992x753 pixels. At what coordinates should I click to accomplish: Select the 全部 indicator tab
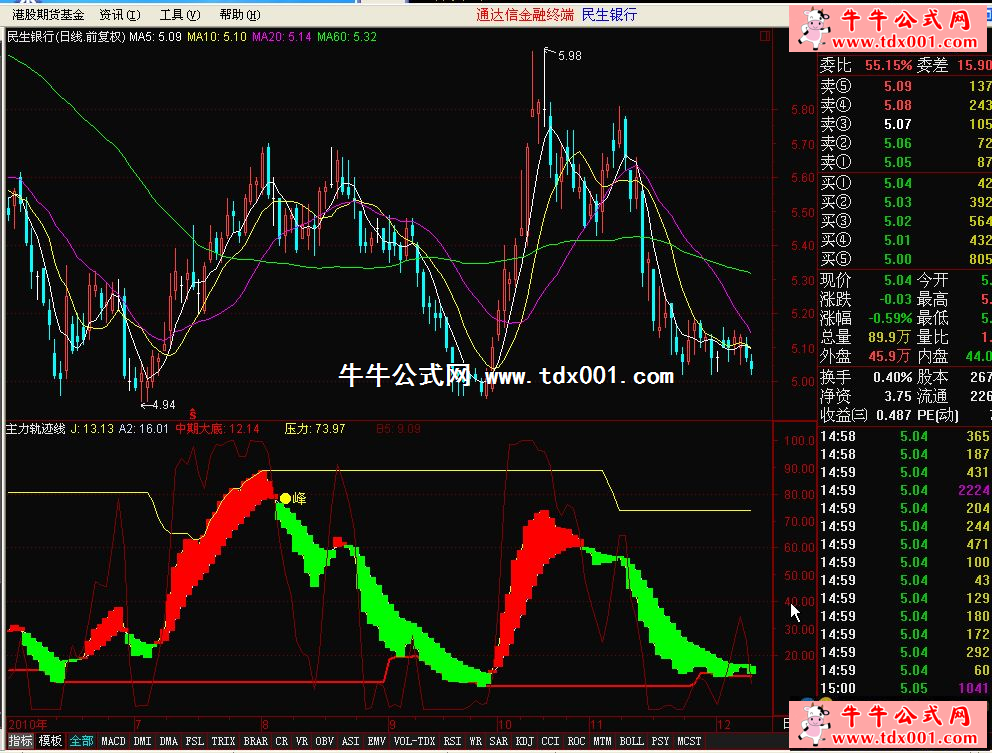[81, 740]
